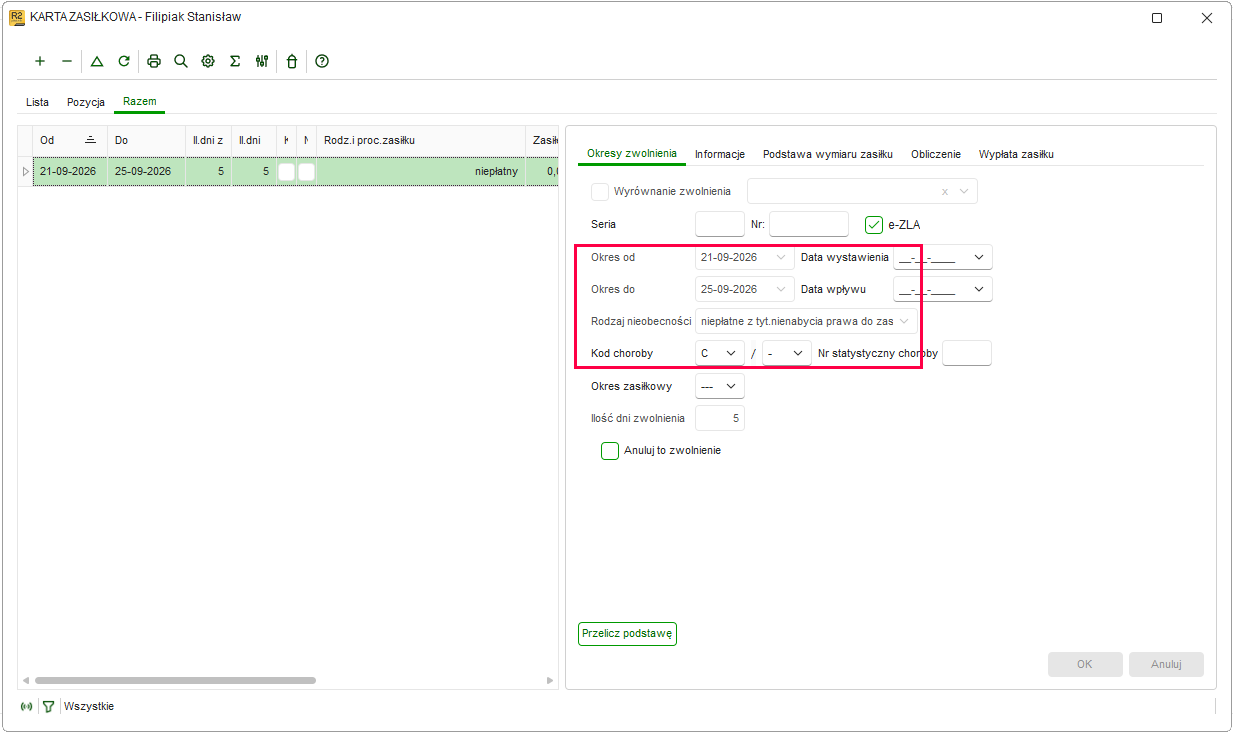Open help with the question mark icon
Viewport: 1233px width, 732px height.
(322, 61)
